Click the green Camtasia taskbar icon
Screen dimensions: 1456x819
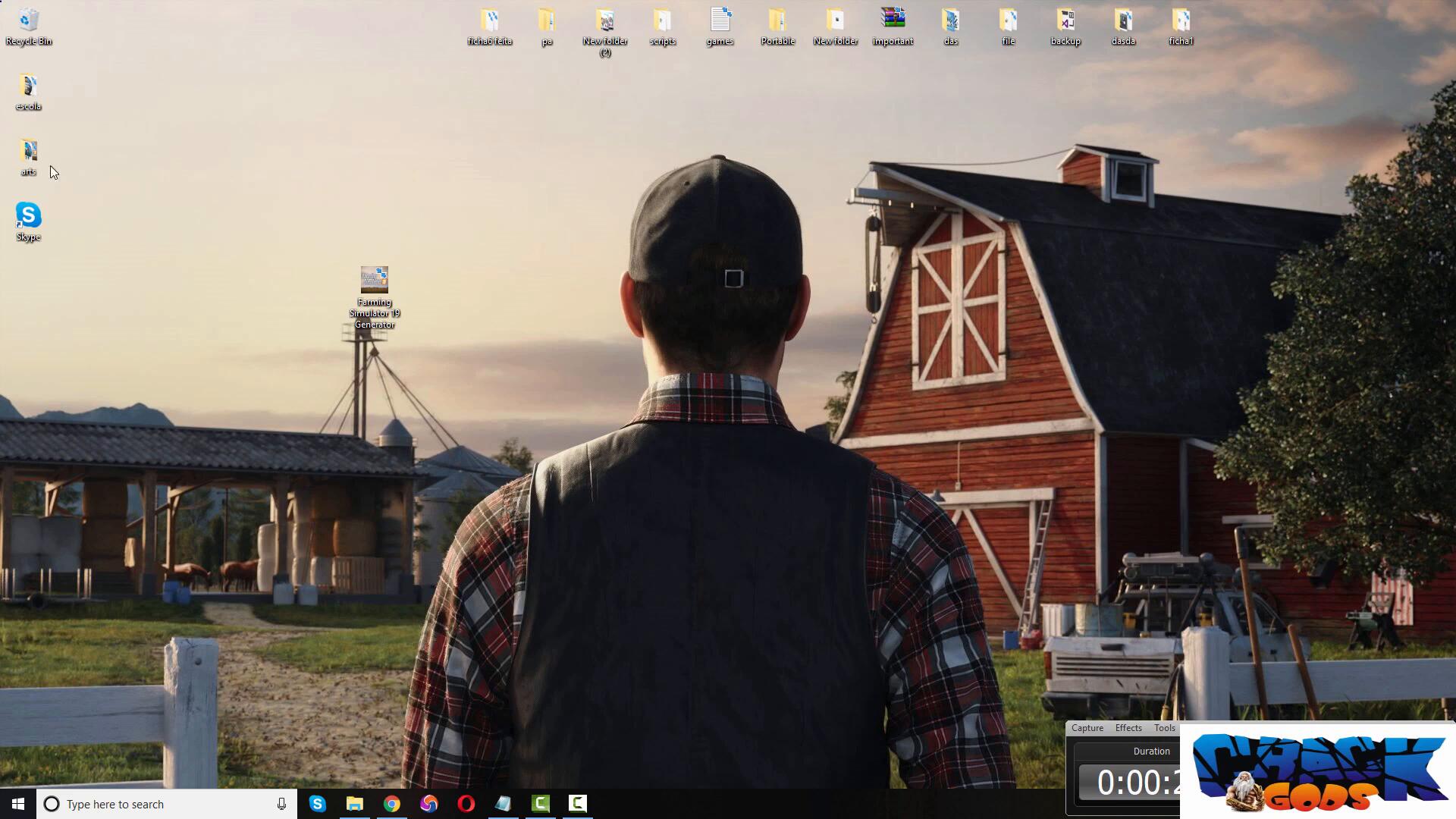540,804
